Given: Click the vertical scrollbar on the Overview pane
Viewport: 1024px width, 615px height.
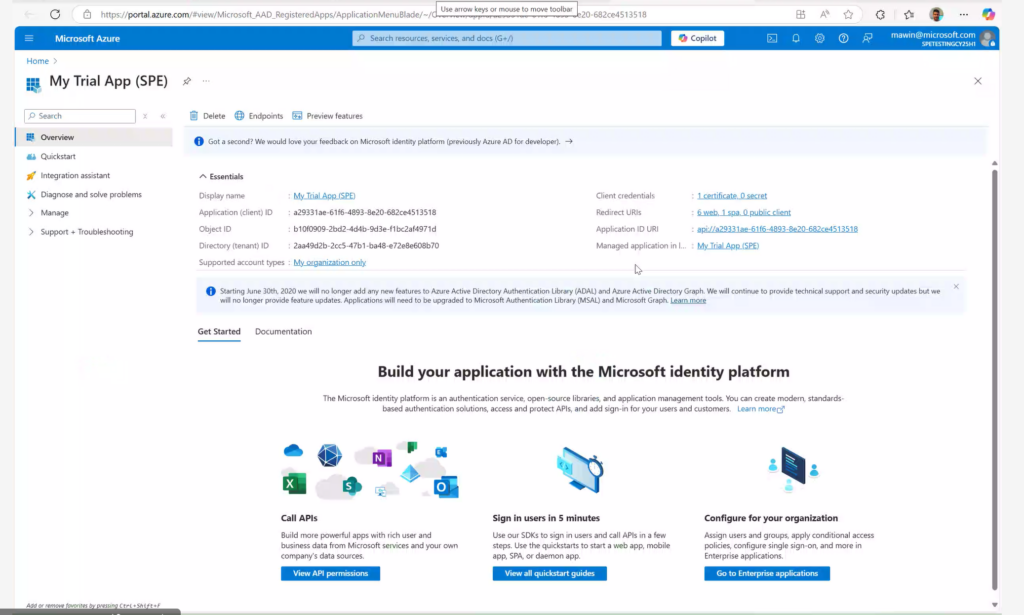Looking at the screenshot, I should pyautogui.click(x=995, y=379).
